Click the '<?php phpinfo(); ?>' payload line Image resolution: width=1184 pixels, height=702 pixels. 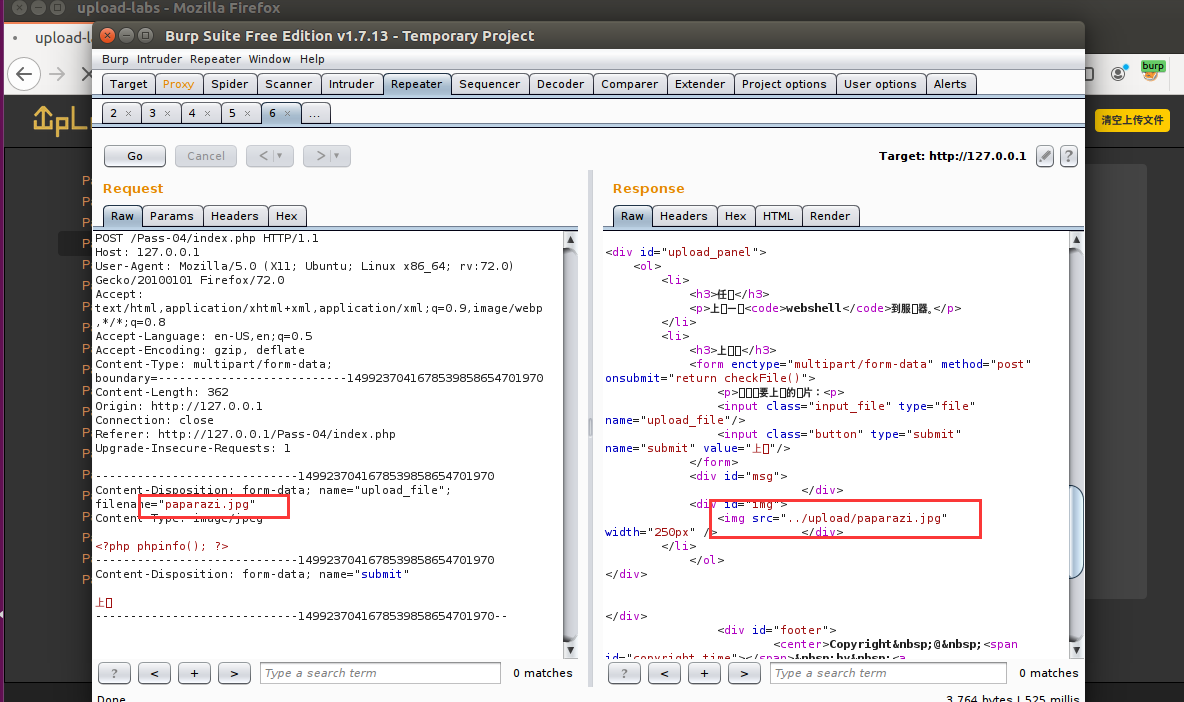[x=162, y=547]
